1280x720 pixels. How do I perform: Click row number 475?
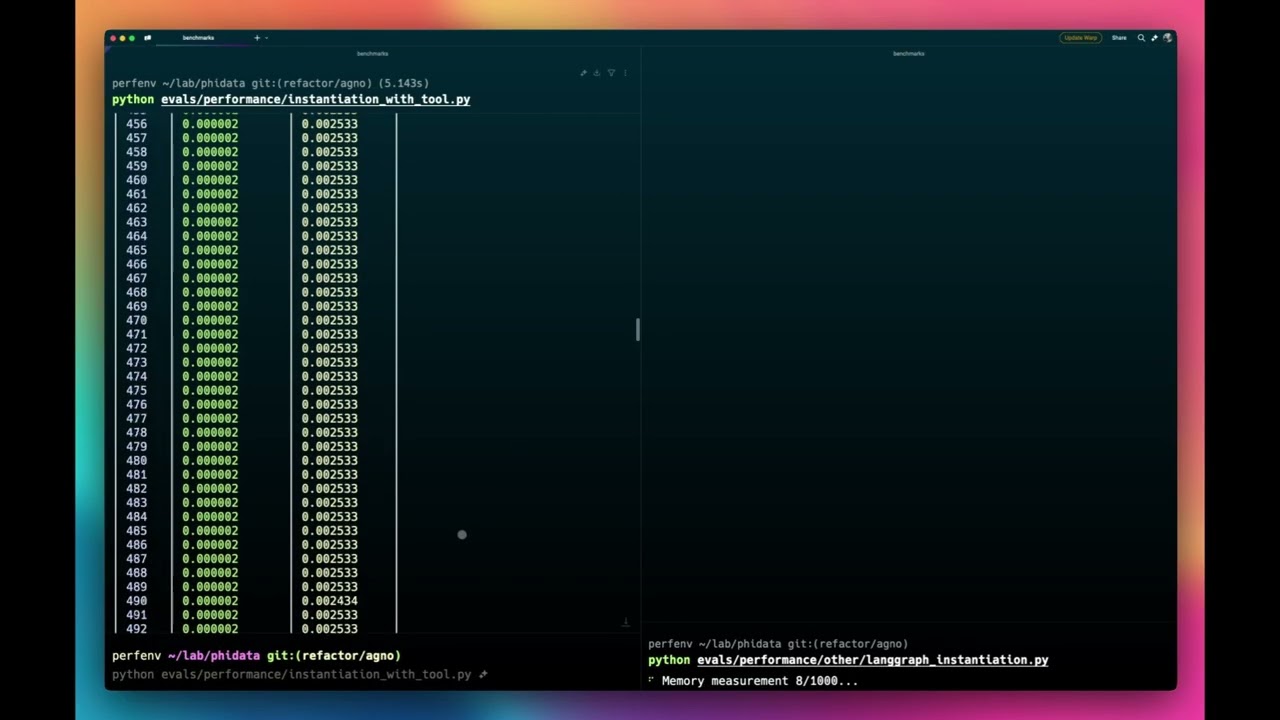pos(136,390)
